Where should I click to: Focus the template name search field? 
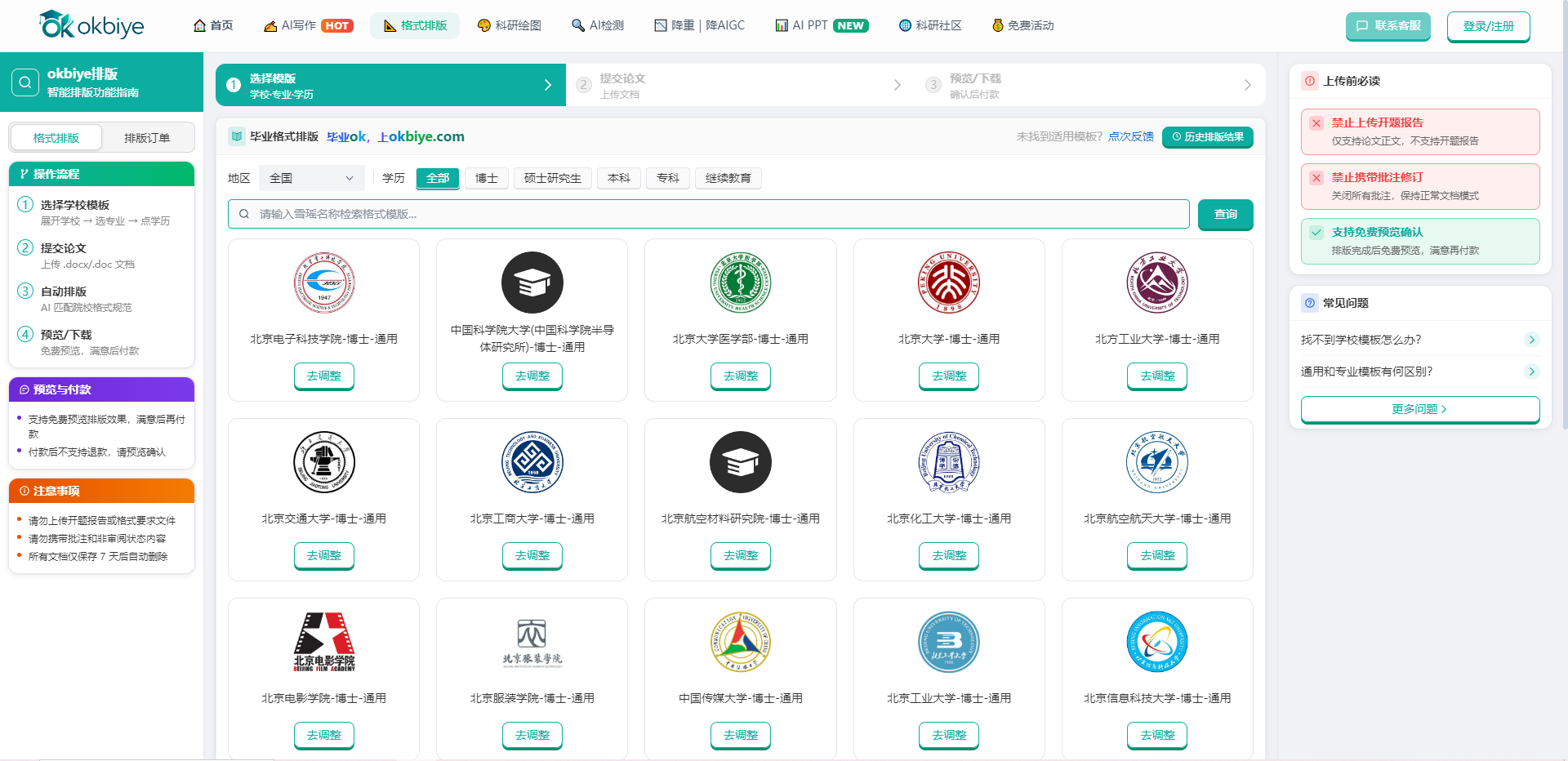coord(709,214)
